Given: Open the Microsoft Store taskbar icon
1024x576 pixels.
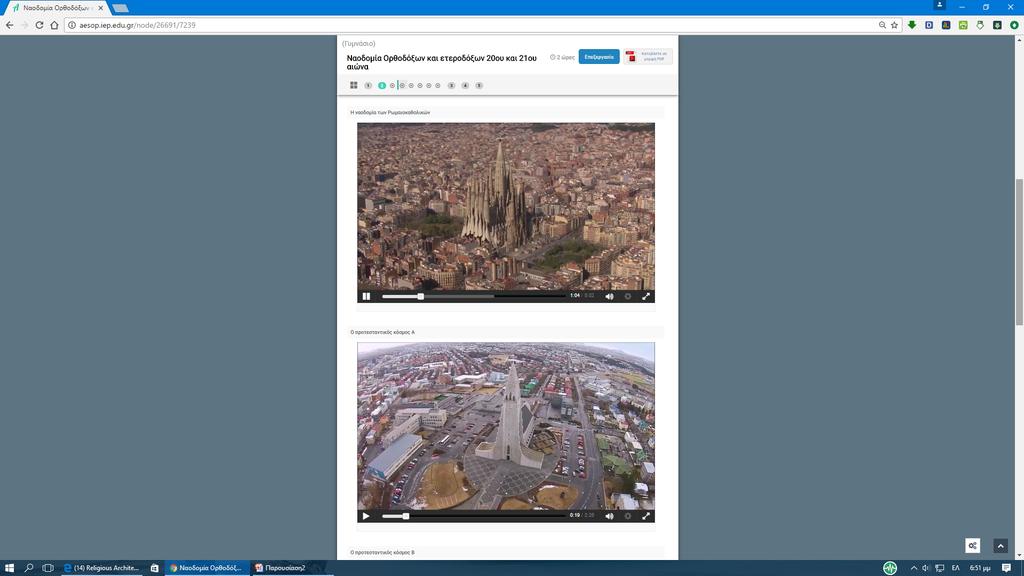Looking at the screenshot, I should point(155,568).
